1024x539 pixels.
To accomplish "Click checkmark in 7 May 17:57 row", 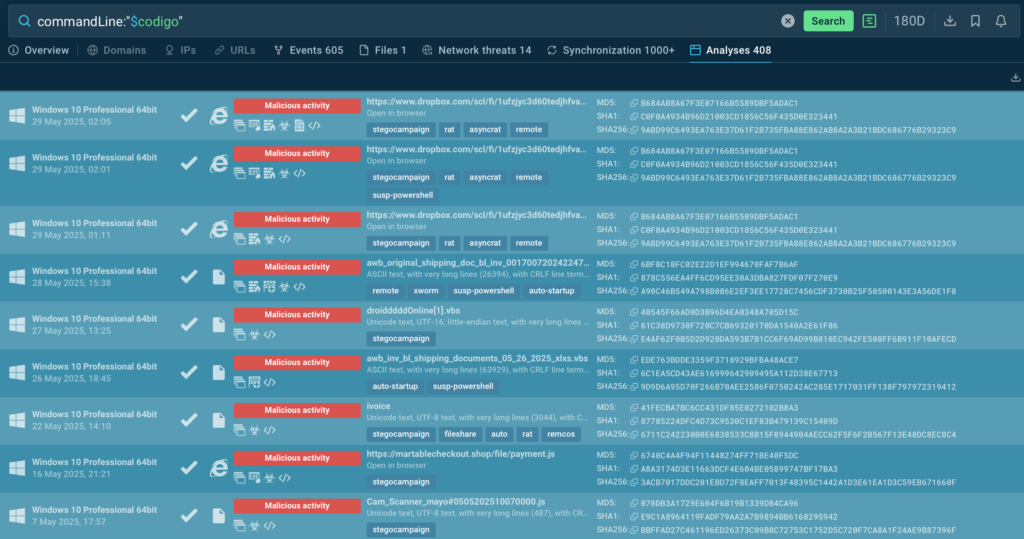I will coord(189,515).
